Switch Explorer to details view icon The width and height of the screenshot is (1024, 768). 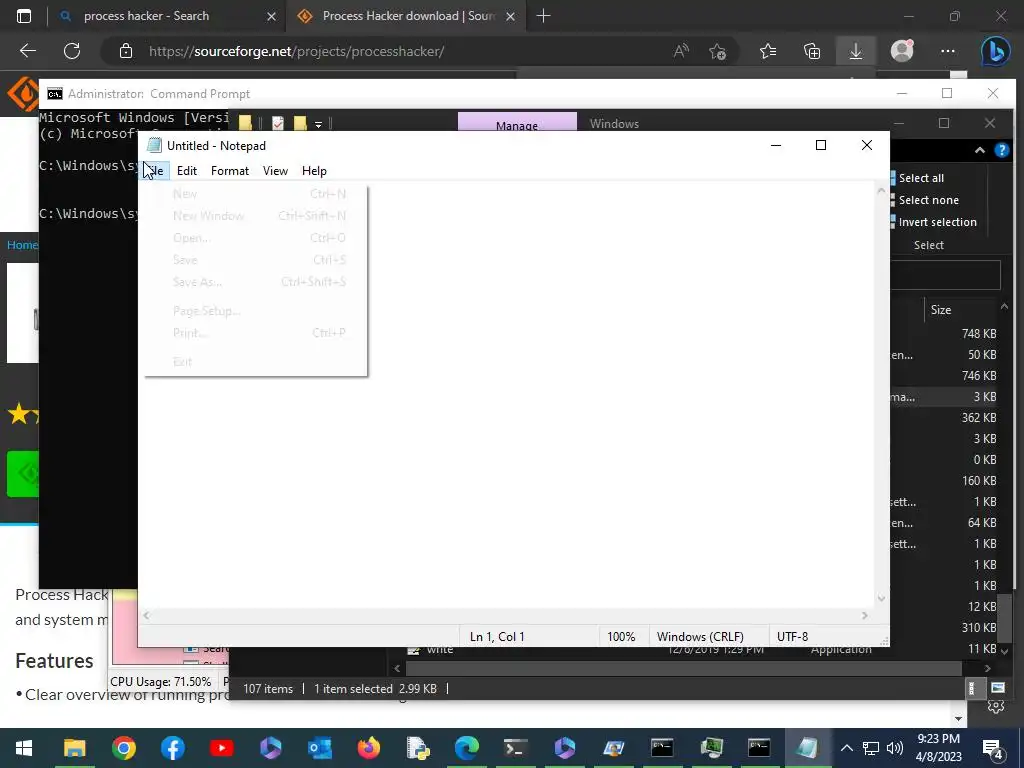(x=972, y=688)
